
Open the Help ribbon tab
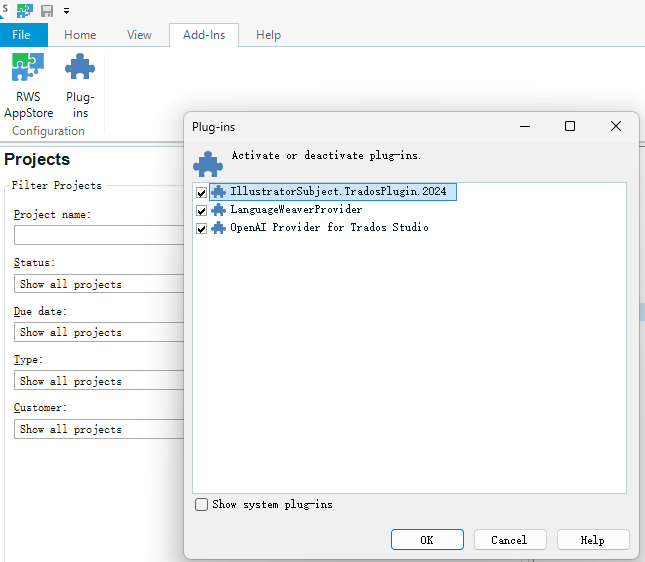pyautogui.click(x=268, y=35)
